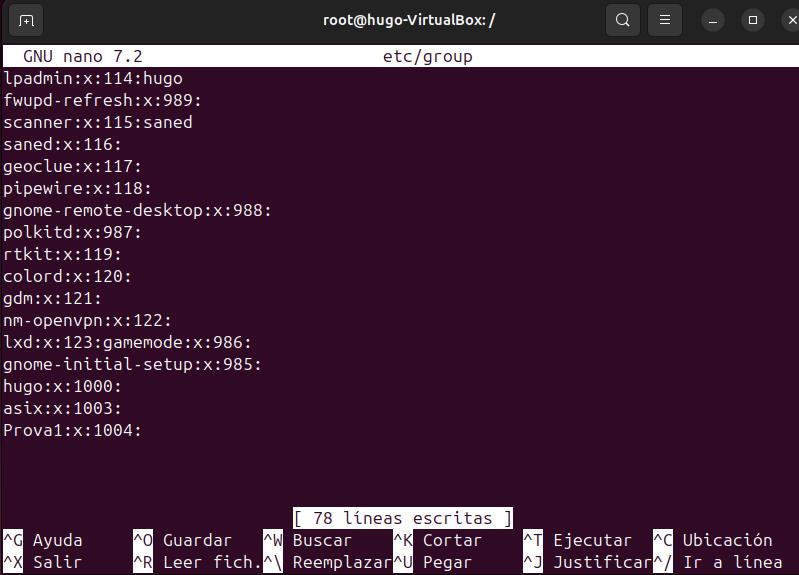
Task: Minimize the terminal window
Action: coord(713,20)
